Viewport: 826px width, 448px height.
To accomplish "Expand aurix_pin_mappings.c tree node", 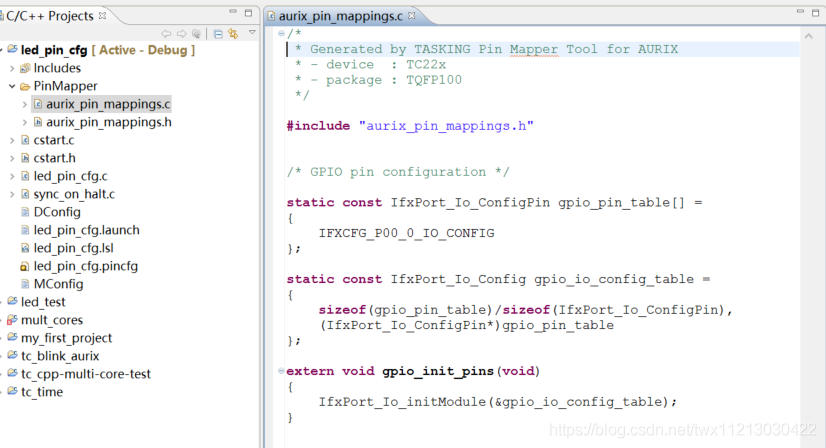I will tap(25, 104).
